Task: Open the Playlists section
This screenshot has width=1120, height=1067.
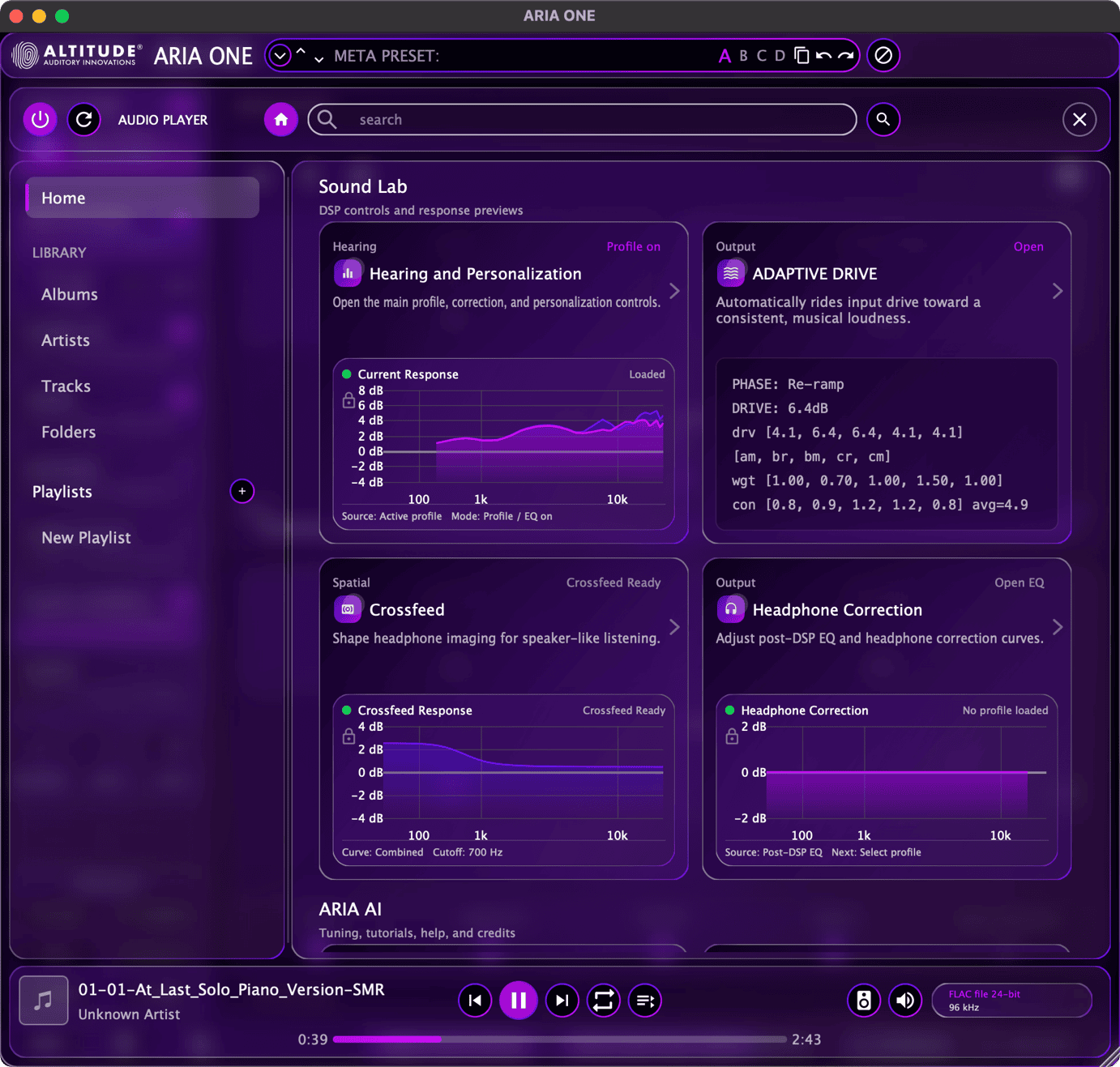Action: [x=62, y=492]
